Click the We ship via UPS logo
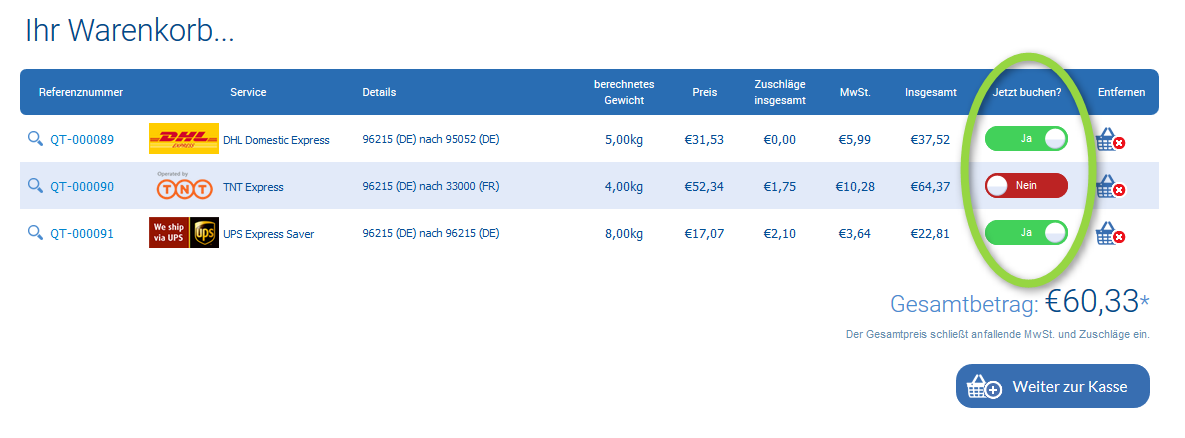The width and height of the screenshot is (1185, 438). (x=184, y=233)
